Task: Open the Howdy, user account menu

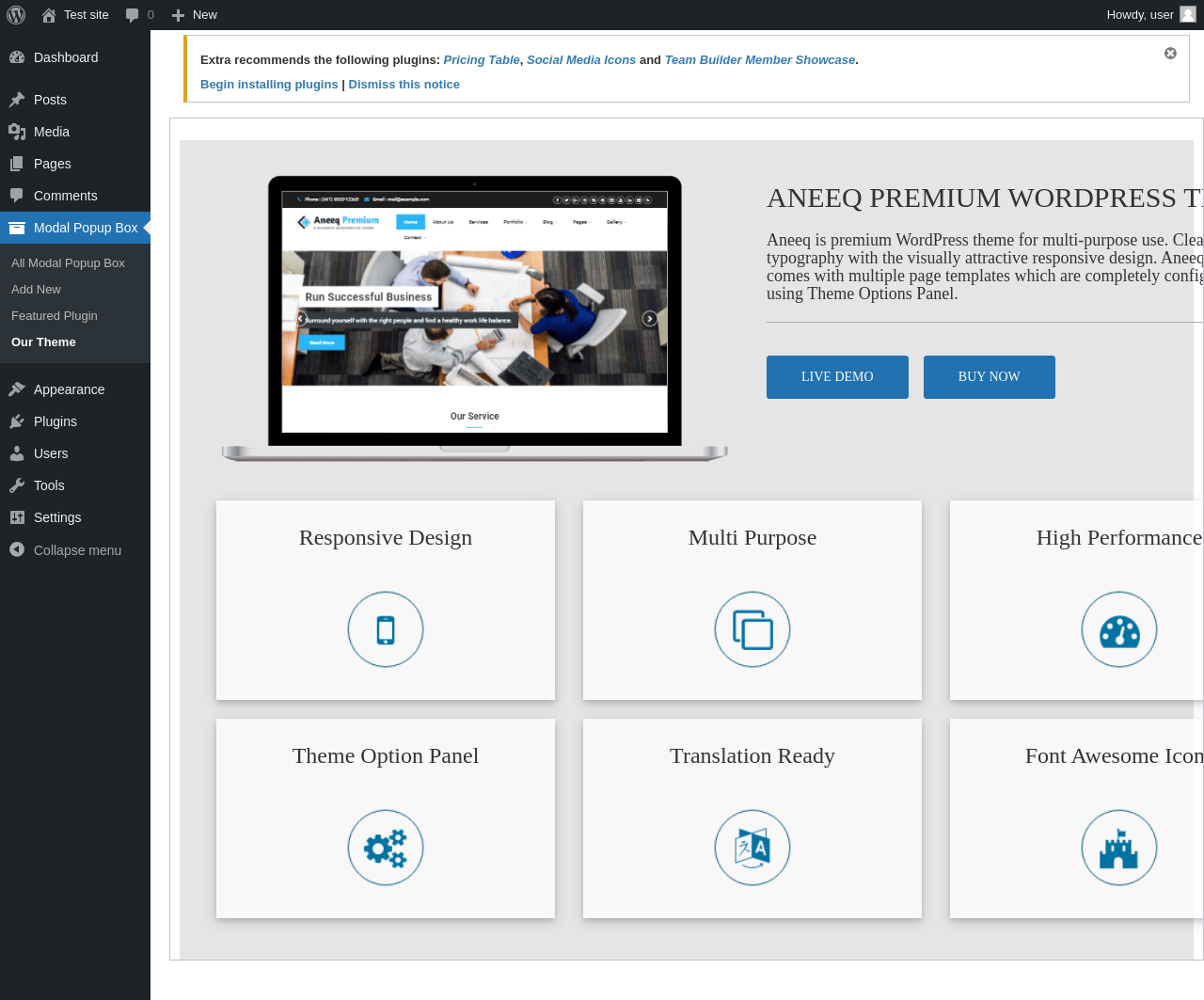Action: point(1151,15)
